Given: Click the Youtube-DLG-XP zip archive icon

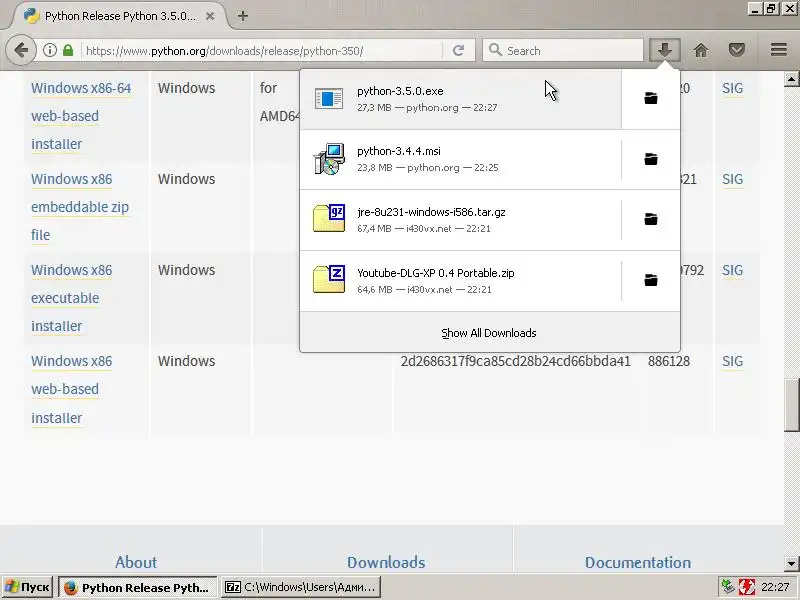Looking at the screenshot, I should 329,279.
